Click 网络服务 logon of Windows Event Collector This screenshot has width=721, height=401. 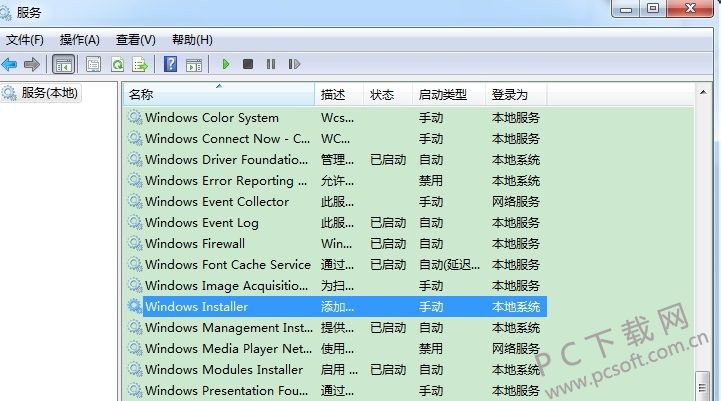(516, 202)
